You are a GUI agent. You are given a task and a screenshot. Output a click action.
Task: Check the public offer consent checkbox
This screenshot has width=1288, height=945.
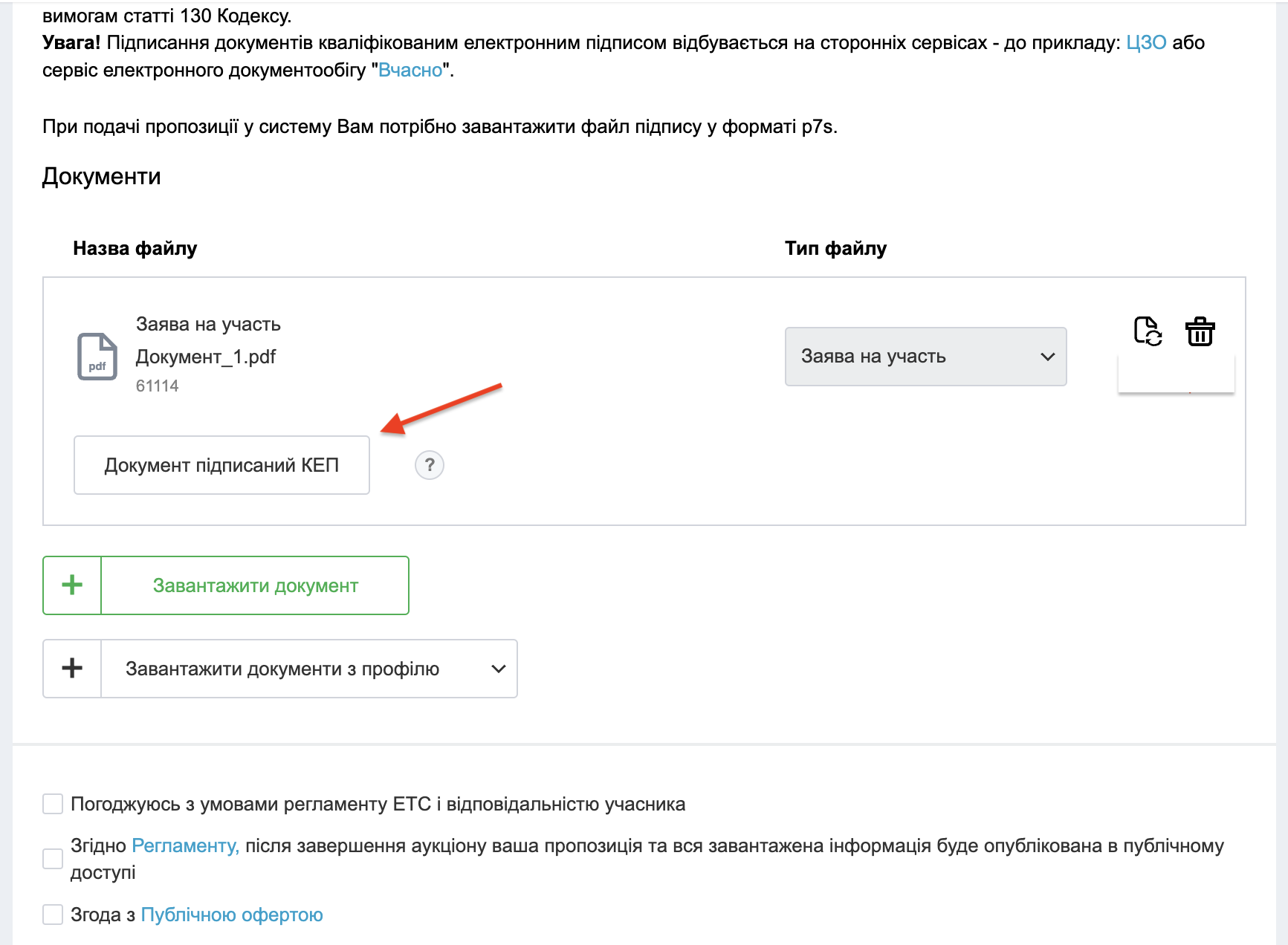pyautogui.click(x=53, y=915)
